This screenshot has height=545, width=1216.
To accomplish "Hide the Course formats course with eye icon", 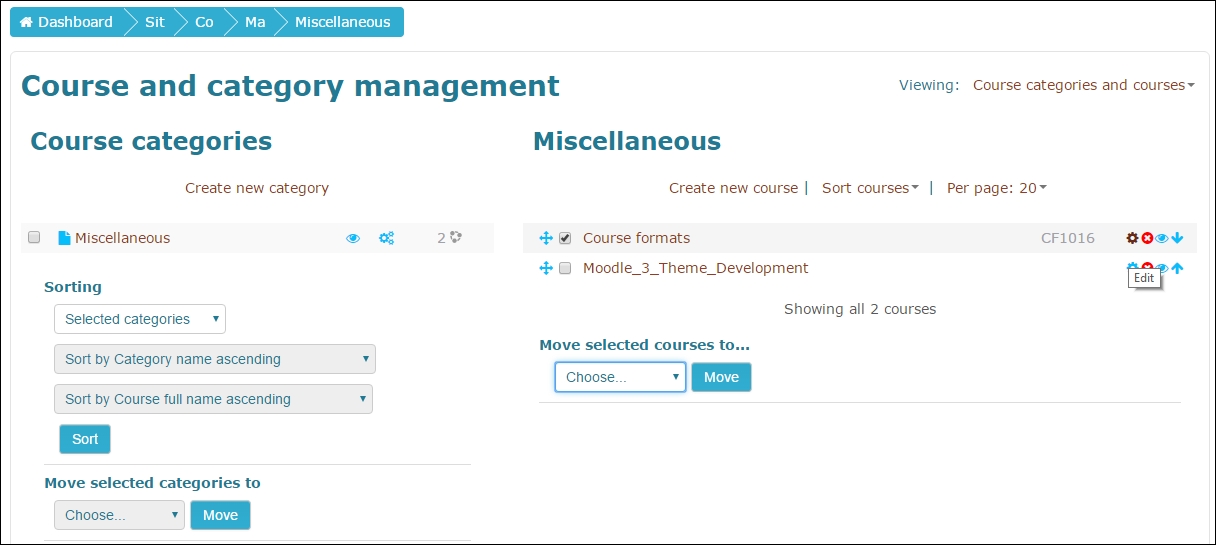I will click(1162, 238).
